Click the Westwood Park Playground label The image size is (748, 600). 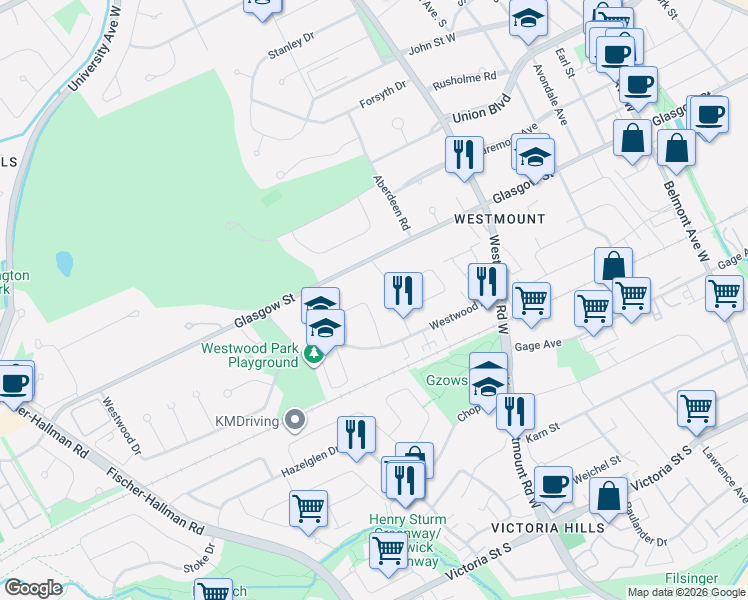coord(250,355)
